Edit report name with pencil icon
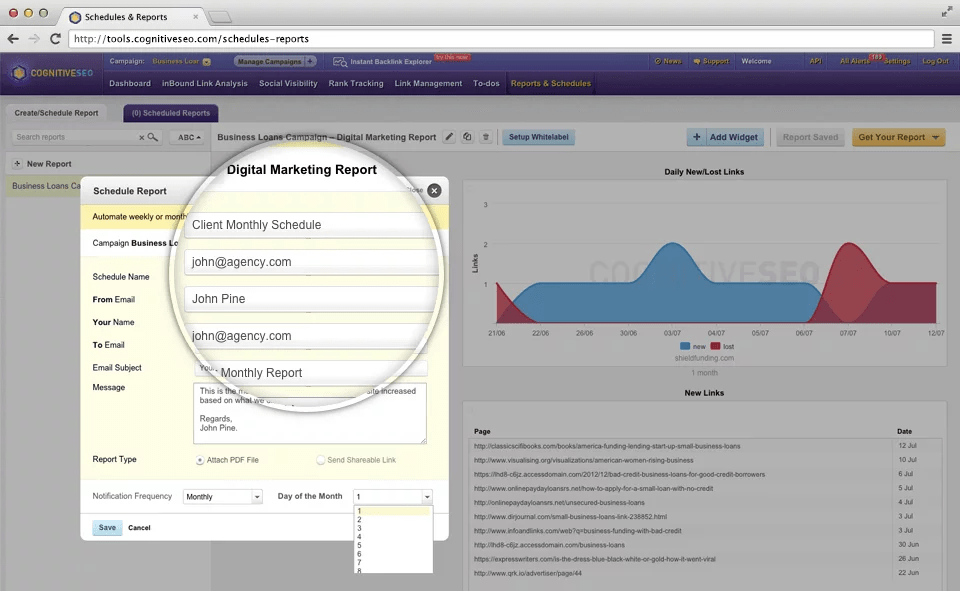 coord(449,137)
